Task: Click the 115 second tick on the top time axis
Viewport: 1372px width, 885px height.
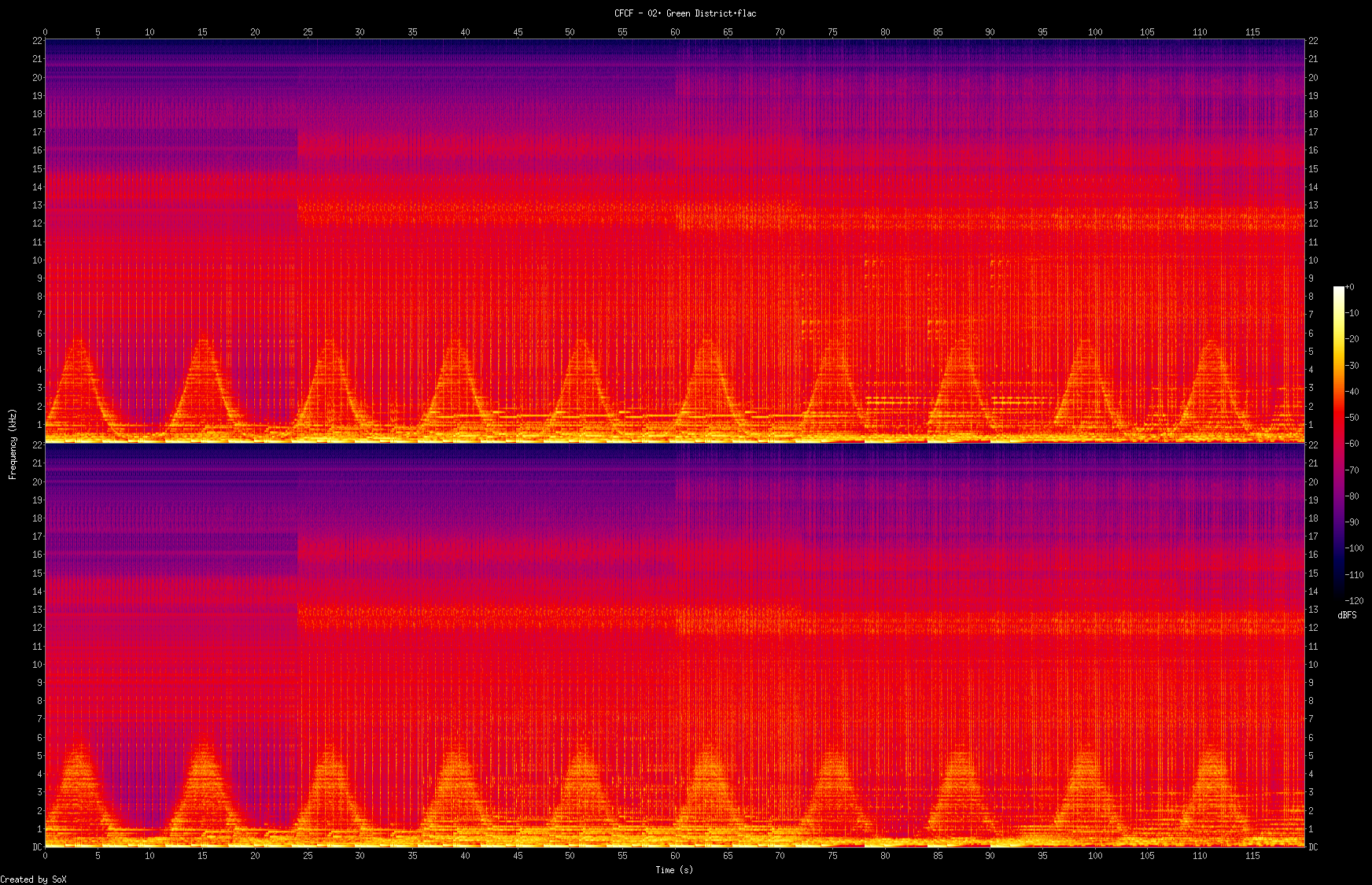Action: (1252, 32)
